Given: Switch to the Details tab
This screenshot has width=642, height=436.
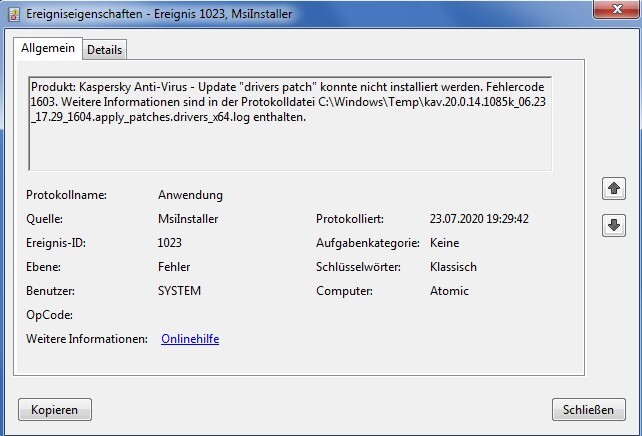Looking at the screenshot, I should point(104,50).
